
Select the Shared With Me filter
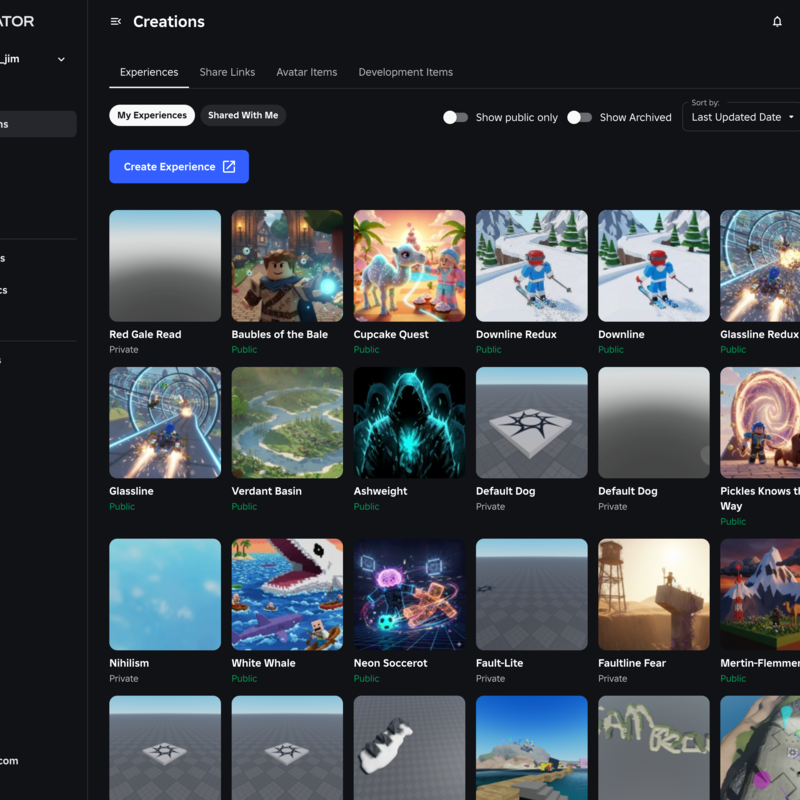click(243, 115)
